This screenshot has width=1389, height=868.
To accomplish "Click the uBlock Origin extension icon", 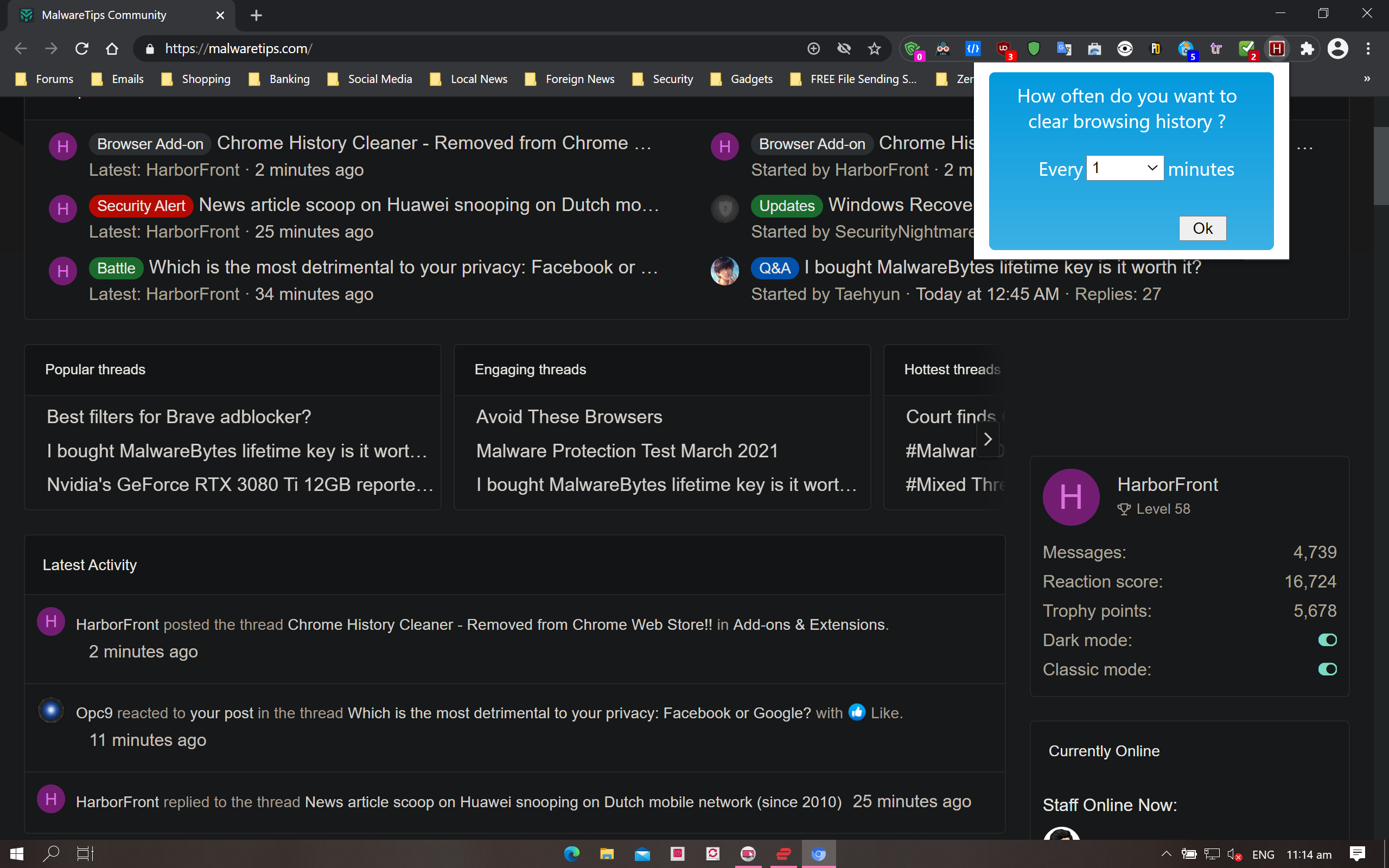I will click(1004, 49).
